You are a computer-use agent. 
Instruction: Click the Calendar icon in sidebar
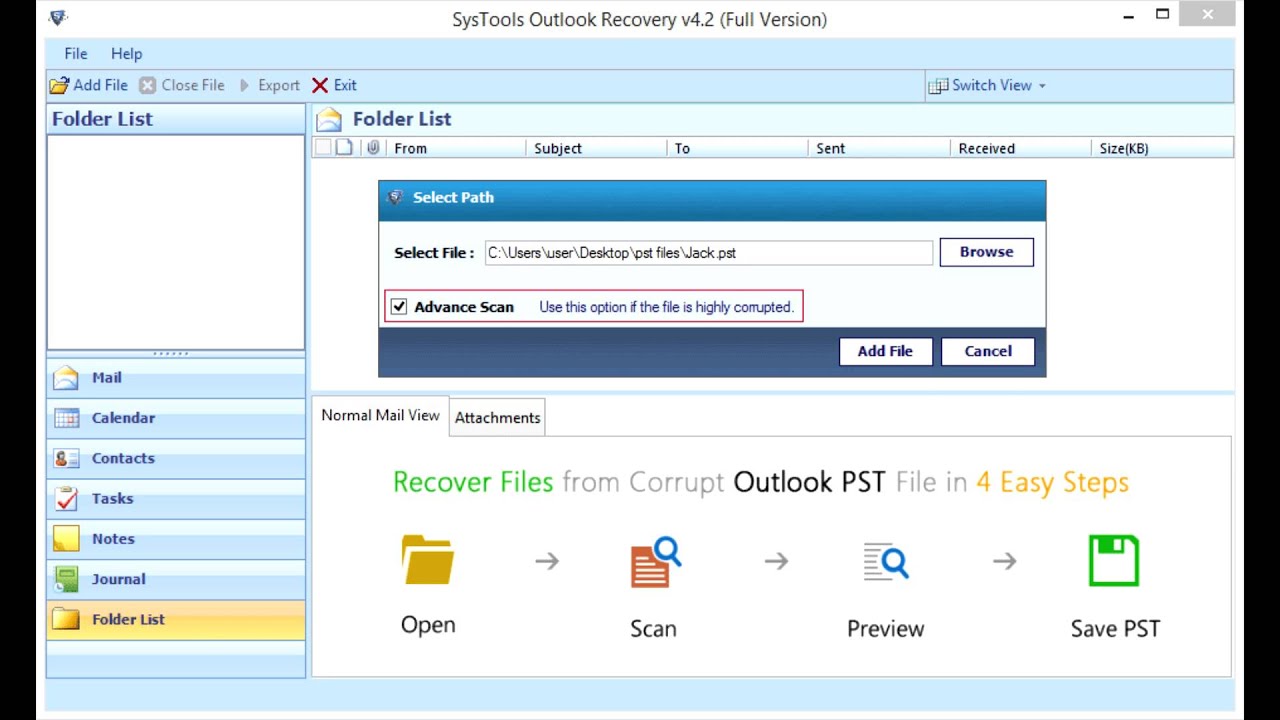(66, 418)
